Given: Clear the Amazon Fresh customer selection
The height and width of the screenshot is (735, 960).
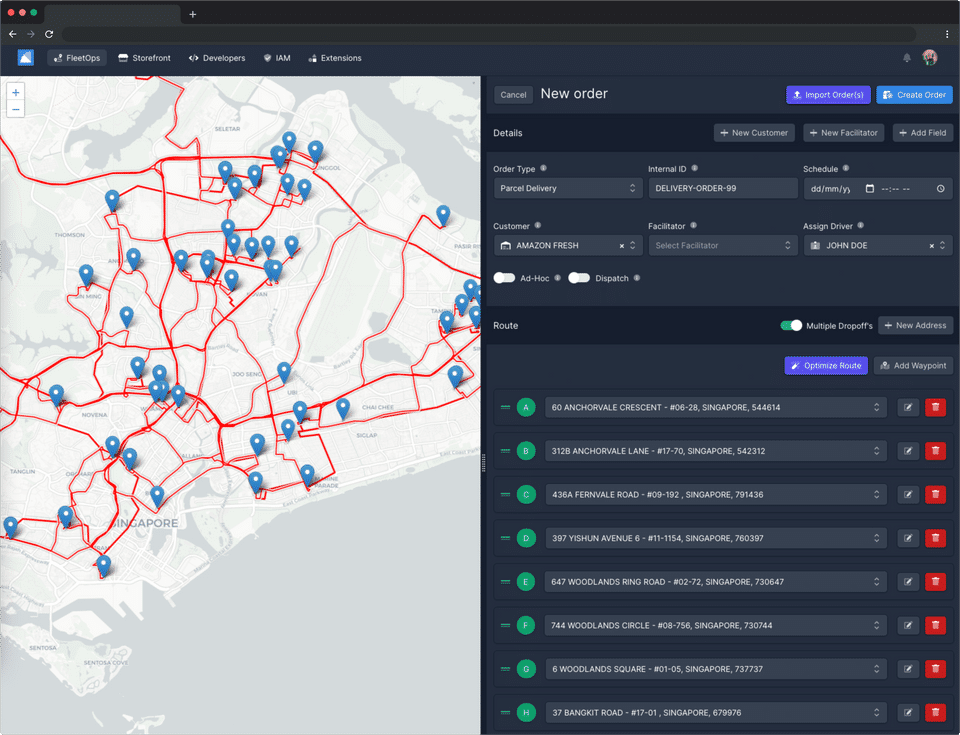Looking at the screenshot, I should pyautogui.click(x=621, y=245).
